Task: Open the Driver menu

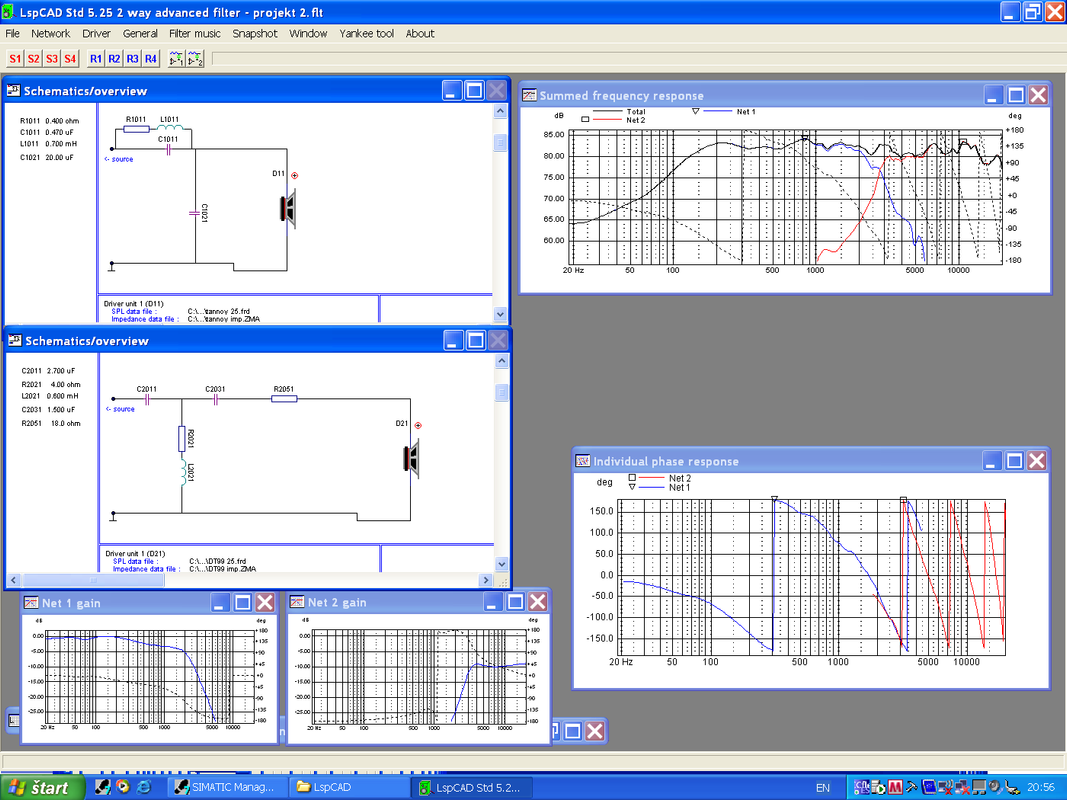Action: click(97, 33)
